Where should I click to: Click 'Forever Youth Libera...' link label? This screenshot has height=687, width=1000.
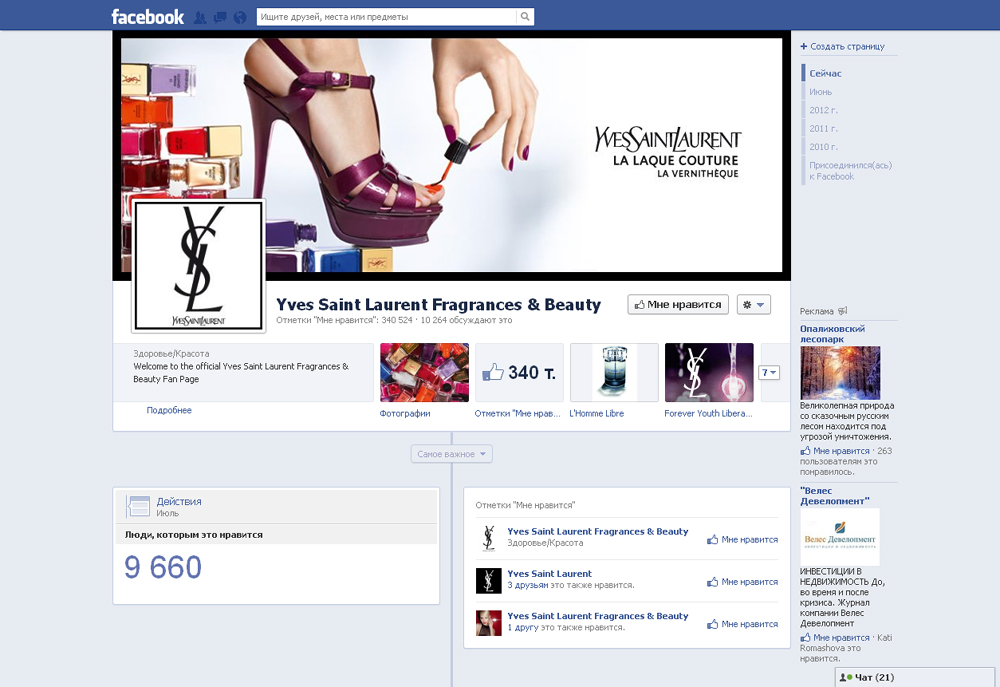click(x=709, y=413)
